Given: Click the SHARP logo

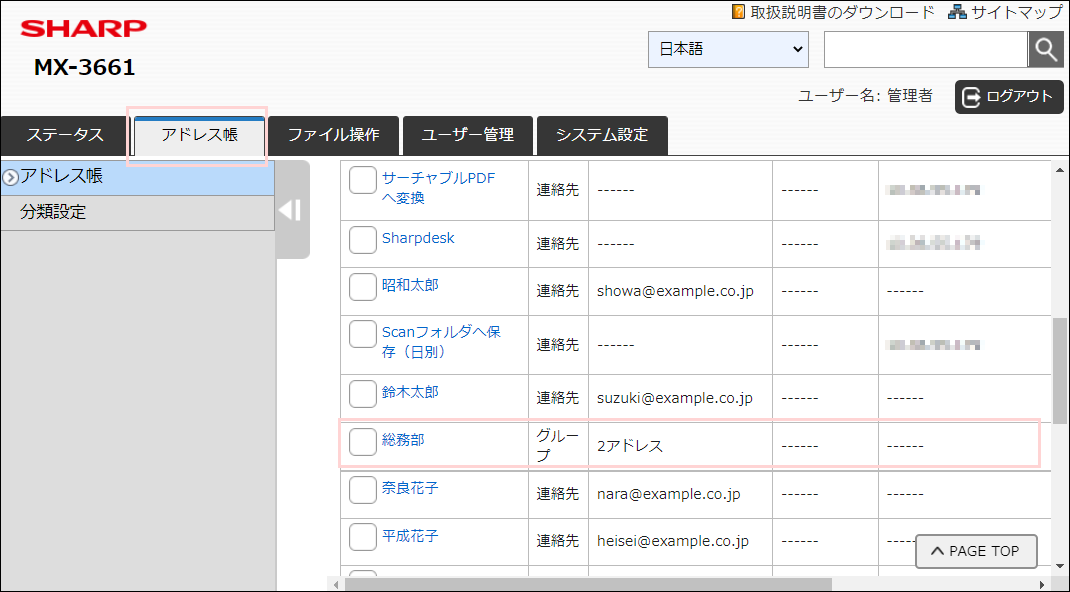Looking at the screenshot, I should pyautogui.click(x=84, y=28).
